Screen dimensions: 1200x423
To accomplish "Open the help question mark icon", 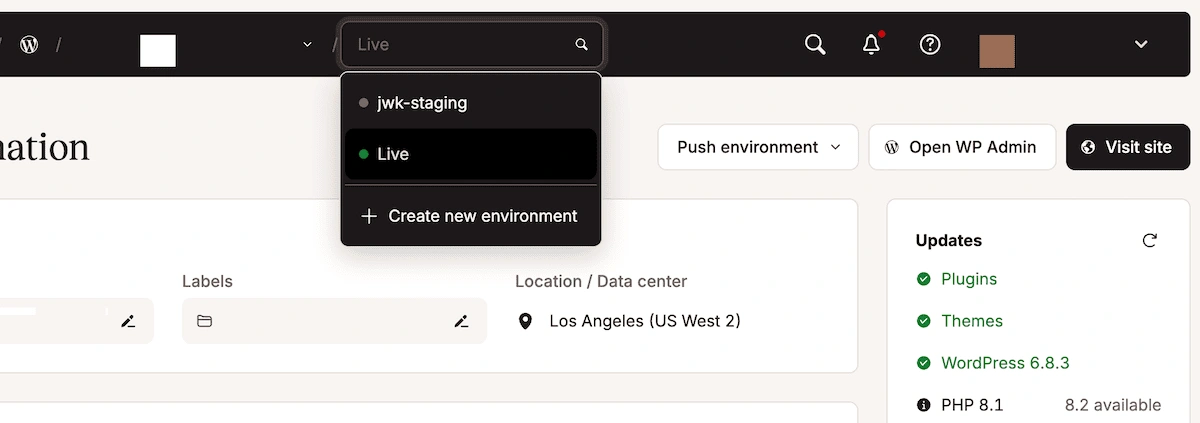I will click(x=930, y=45).
